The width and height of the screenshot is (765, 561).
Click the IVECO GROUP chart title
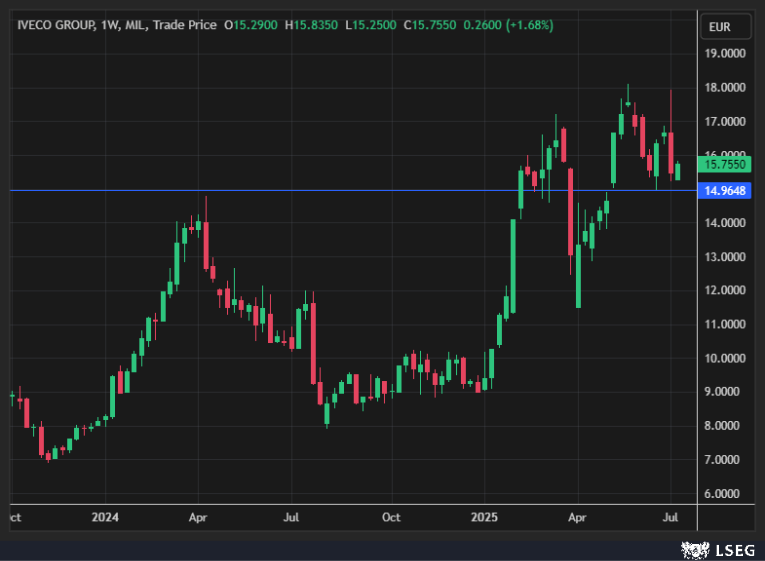(x=56, y=24)
